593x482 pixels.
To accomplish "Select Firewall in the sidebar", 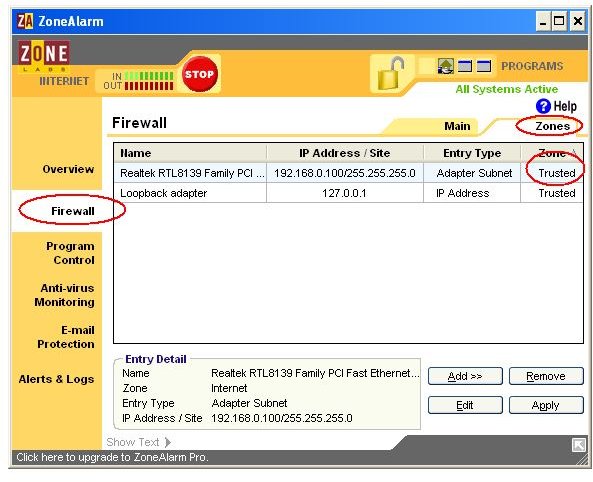I will pos(73,211).
